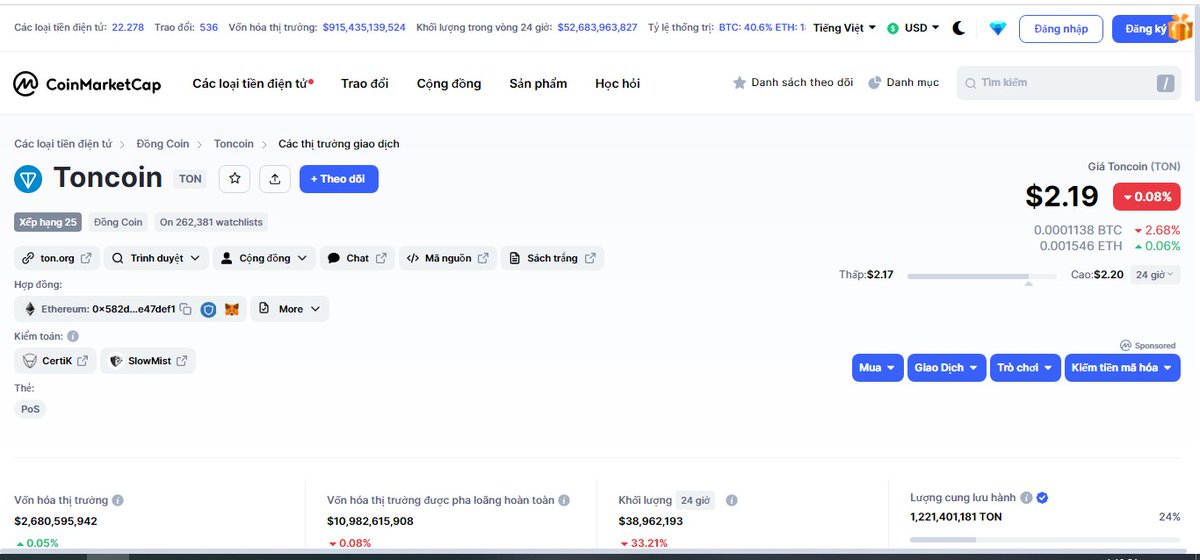Click the slash shortcut icon in search box
Screen dimensions: 1200x560
click(1166, 83)
